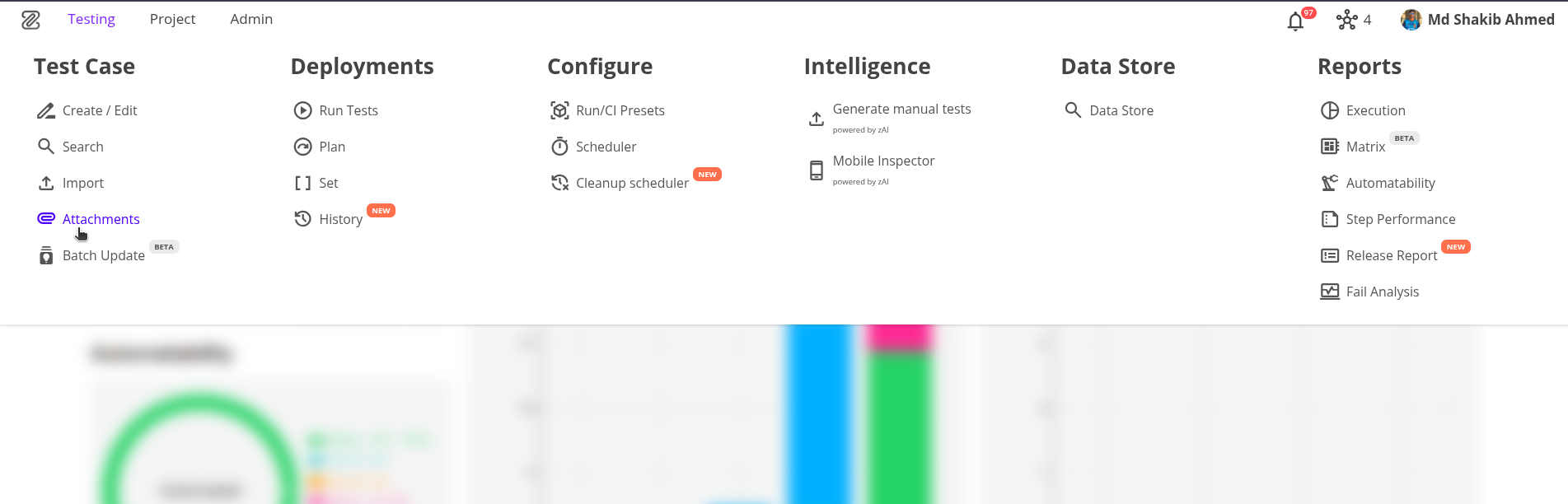Open Attachments under Test Case
Image resolution: width=1568 pixels, height=504 pixels.
[x=101, y=219]
